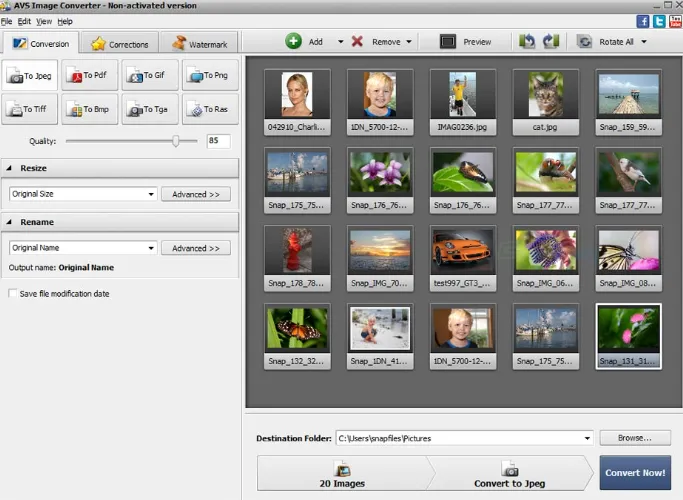Open the View menu

coord(44,21)
